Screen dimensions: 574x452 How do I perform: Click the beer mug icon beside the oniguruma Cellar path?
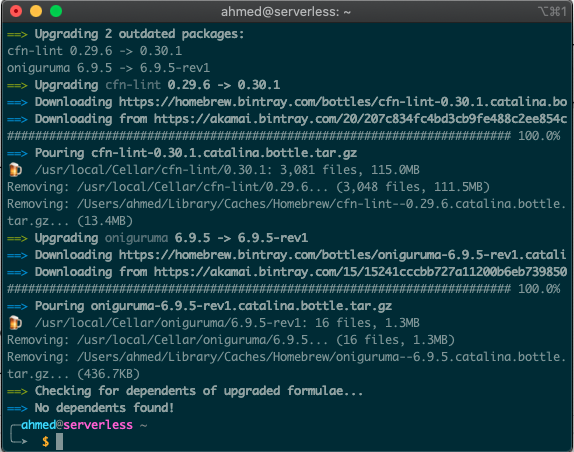point(15,323)
